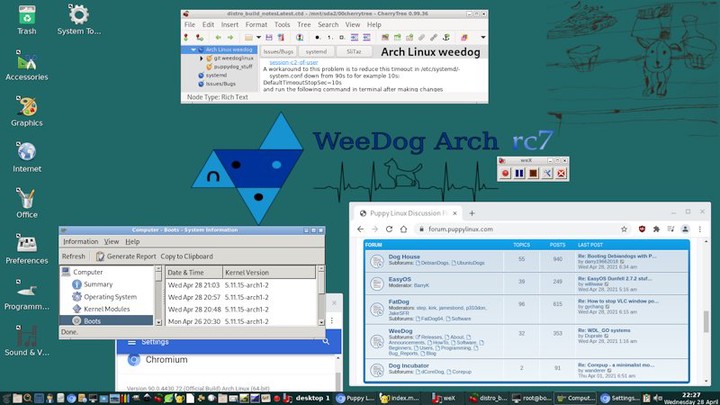Open the Programming desktop launcher
Image resolution: width=720 pixels, height=405 pixels.
[27, 295]
